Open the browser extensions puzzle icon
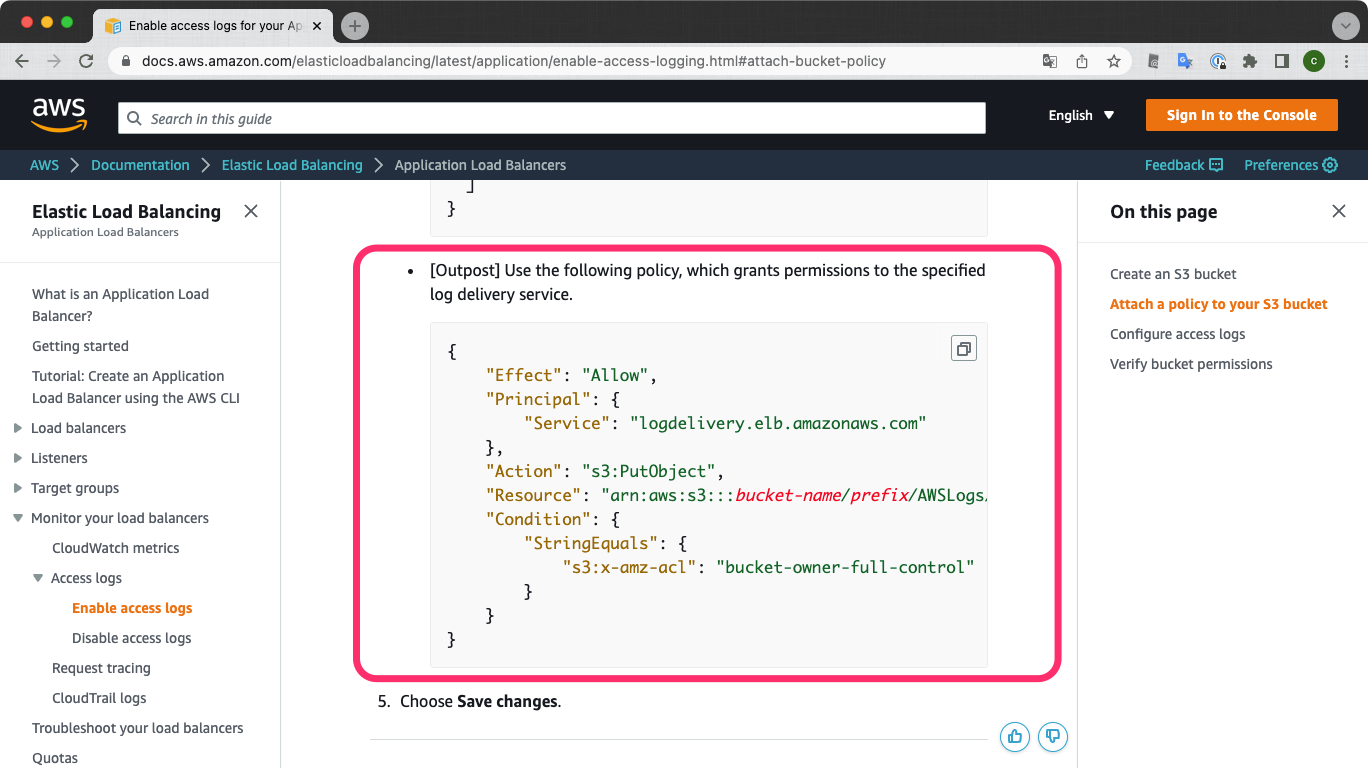The width and height of the screenshot is (1368, 768). 1249,61
